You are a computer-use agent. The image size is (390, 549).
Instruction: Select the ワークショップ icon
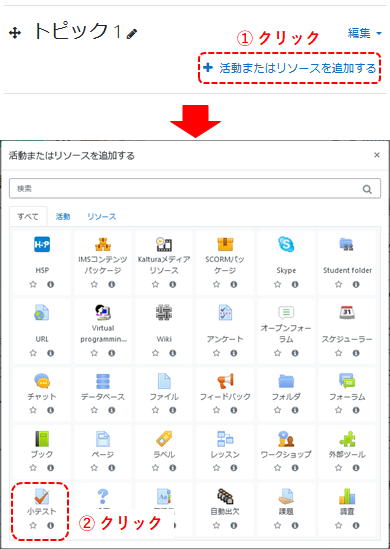click(286, 439)
